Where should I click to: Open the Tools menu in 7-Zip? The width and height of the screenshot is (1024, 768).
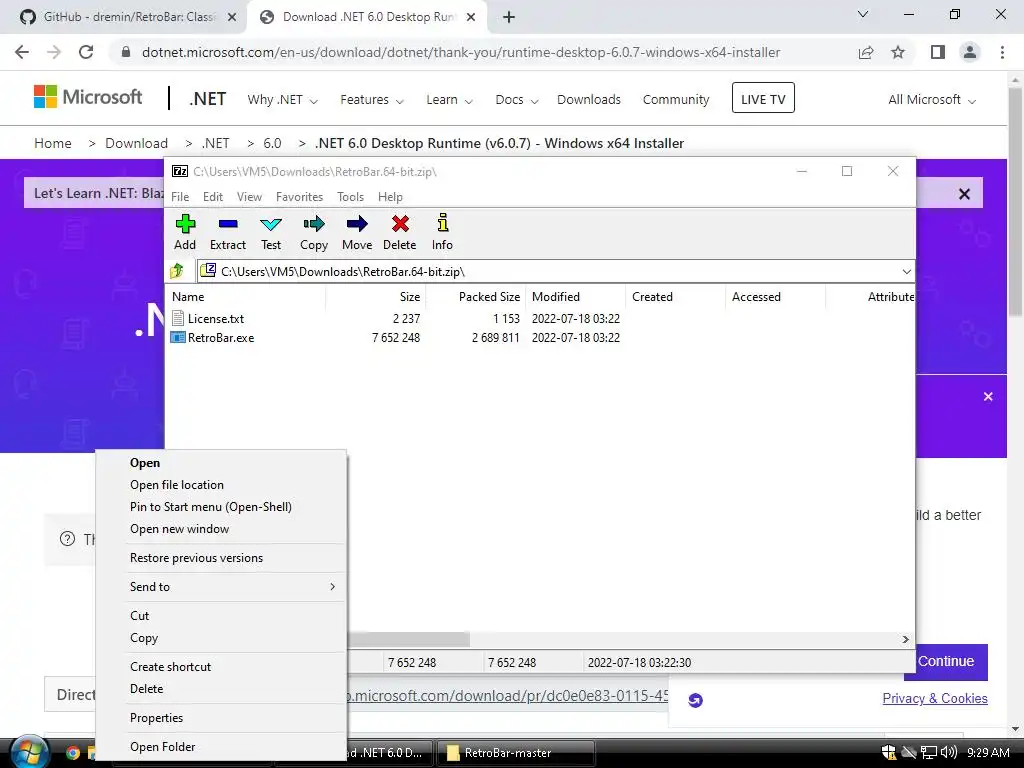[351, 197]
